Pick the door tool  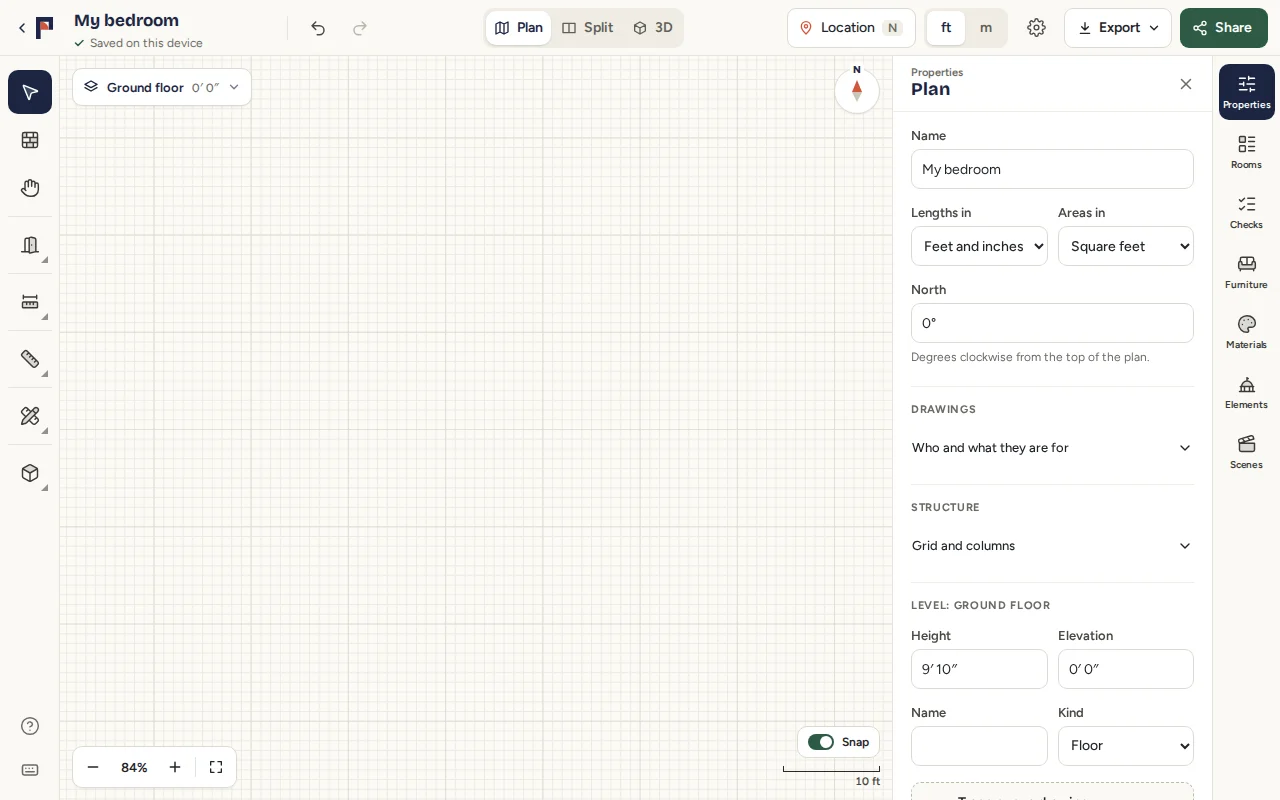coord(30,245)
